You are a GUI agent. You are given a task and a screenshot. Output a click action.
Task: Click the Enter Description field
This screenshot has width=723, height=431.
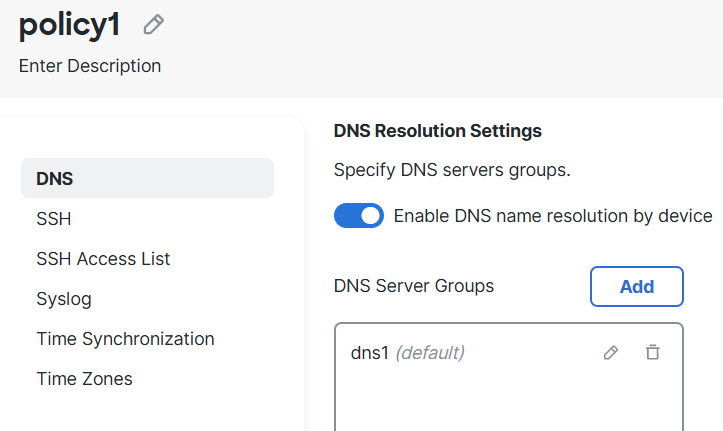tap(90, 67)
